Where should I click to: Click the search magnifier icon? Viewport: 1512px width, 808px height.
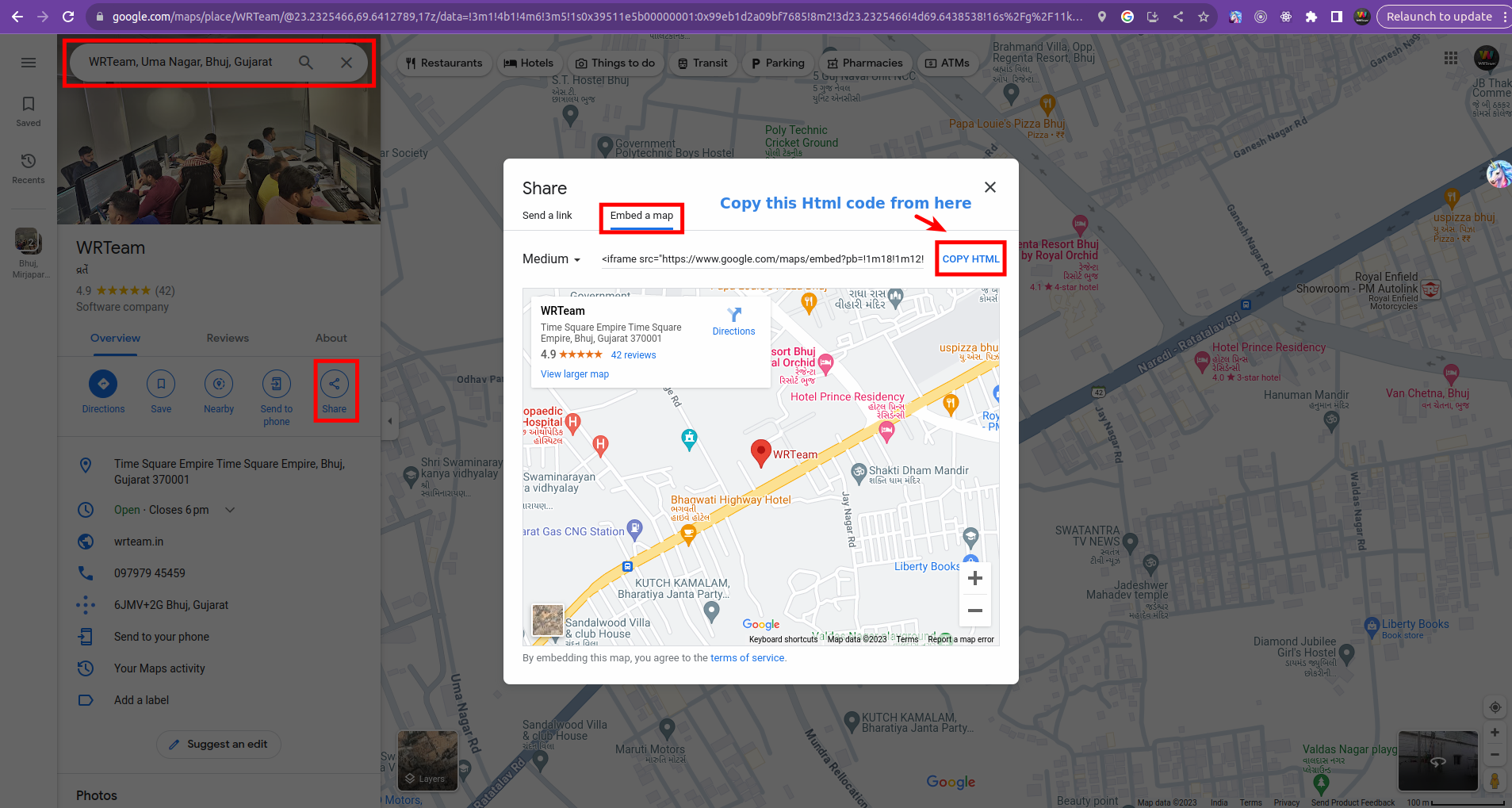point(305,62)
